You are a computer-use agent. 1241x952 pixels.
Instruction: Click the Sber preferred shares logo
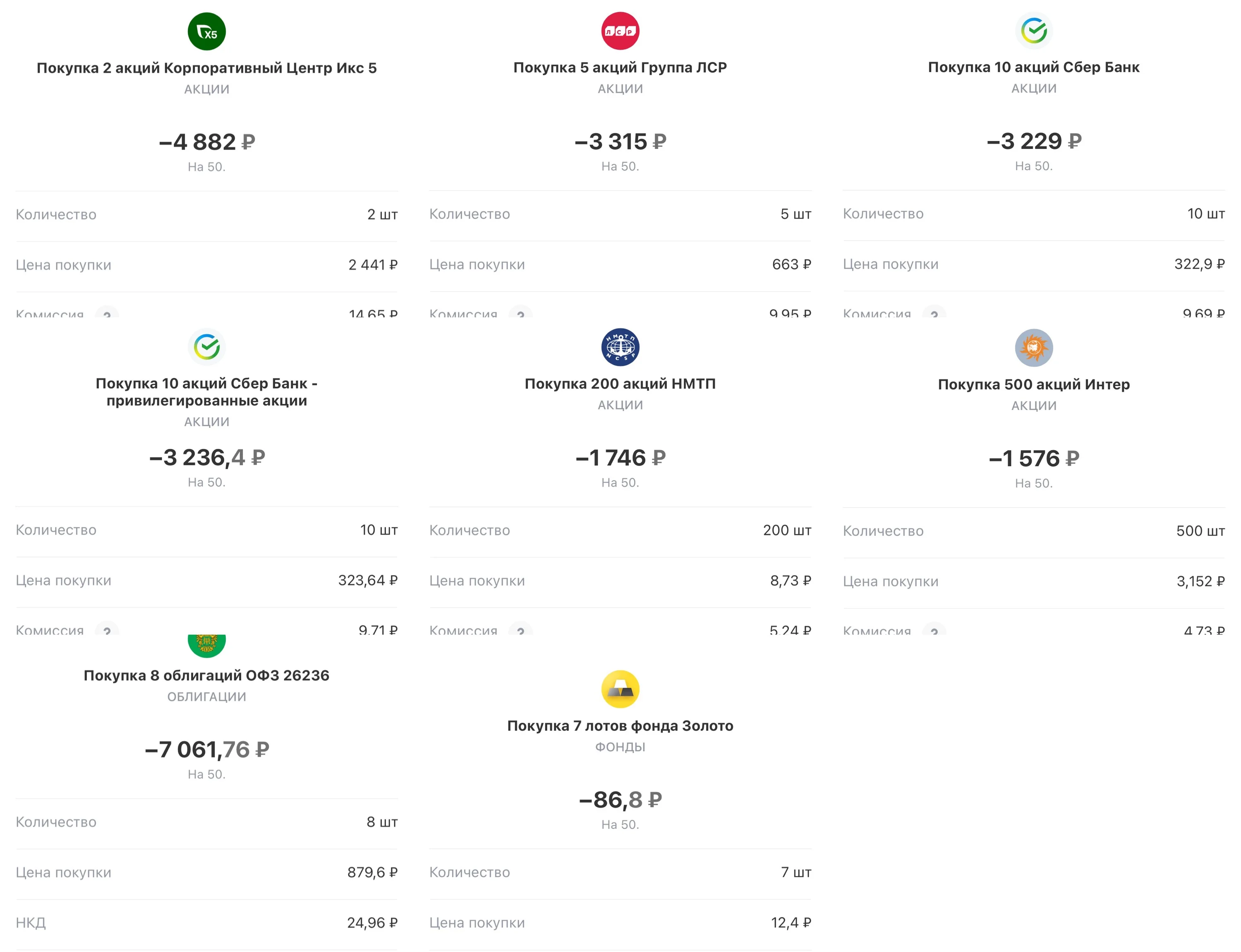point(207,347)
